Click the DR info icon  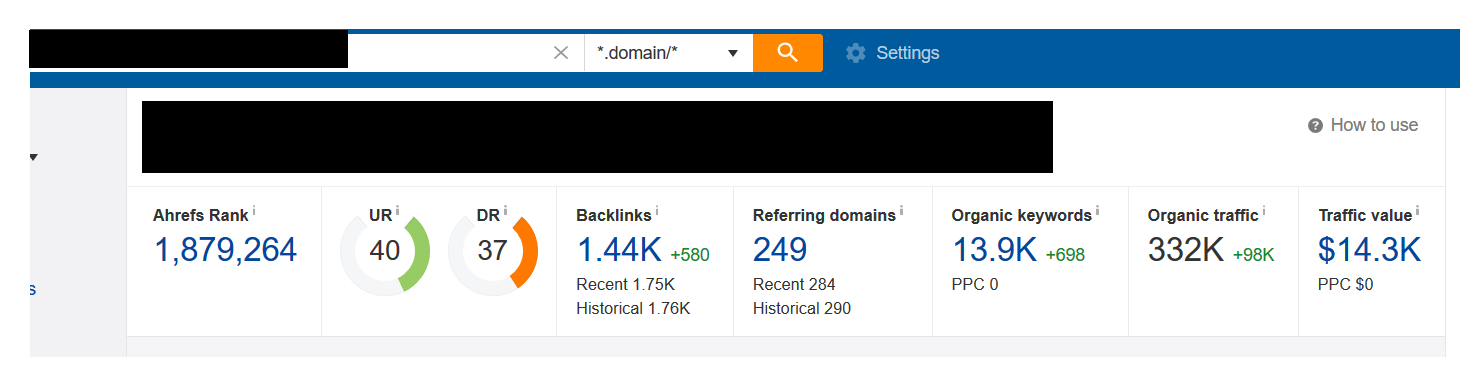(505, 211)
